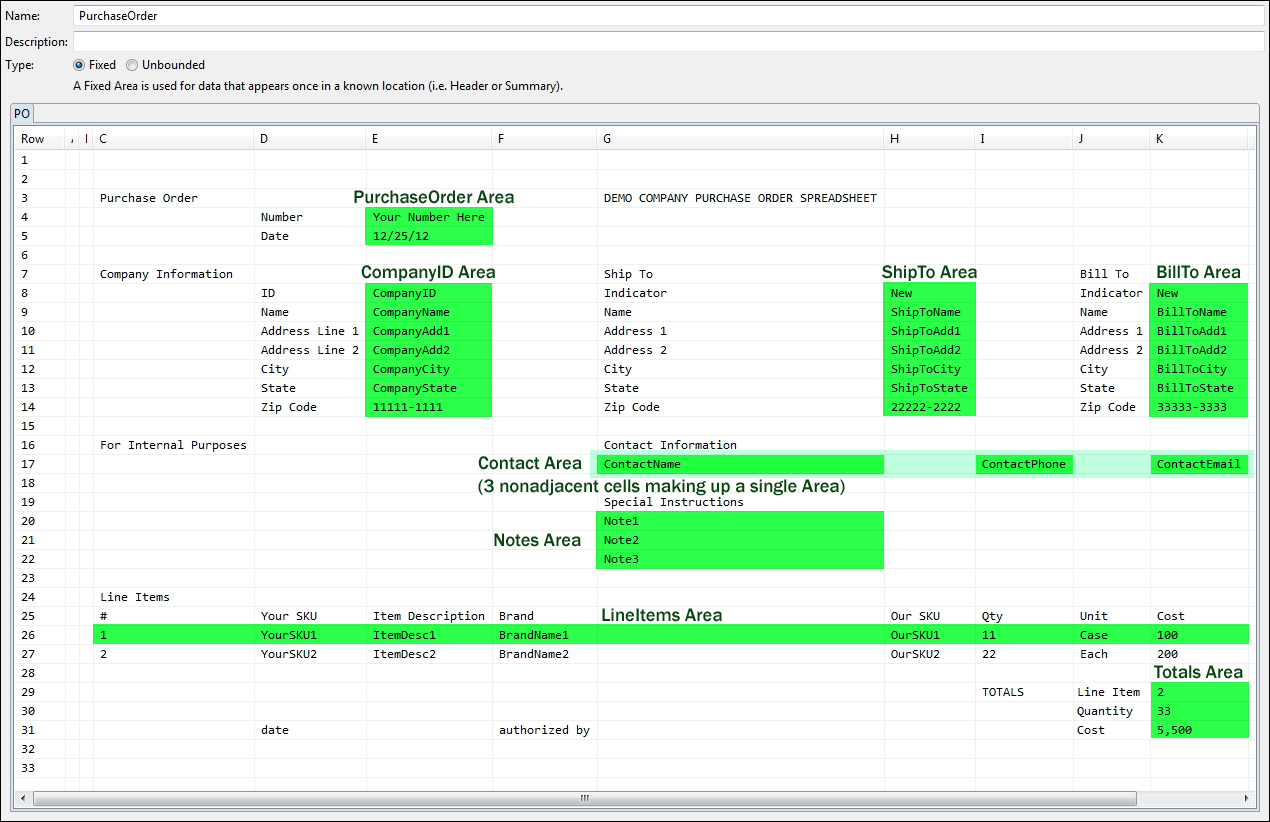Click the horizontal scrollbar thumb
1270x822 pixels.
point(583,798)
